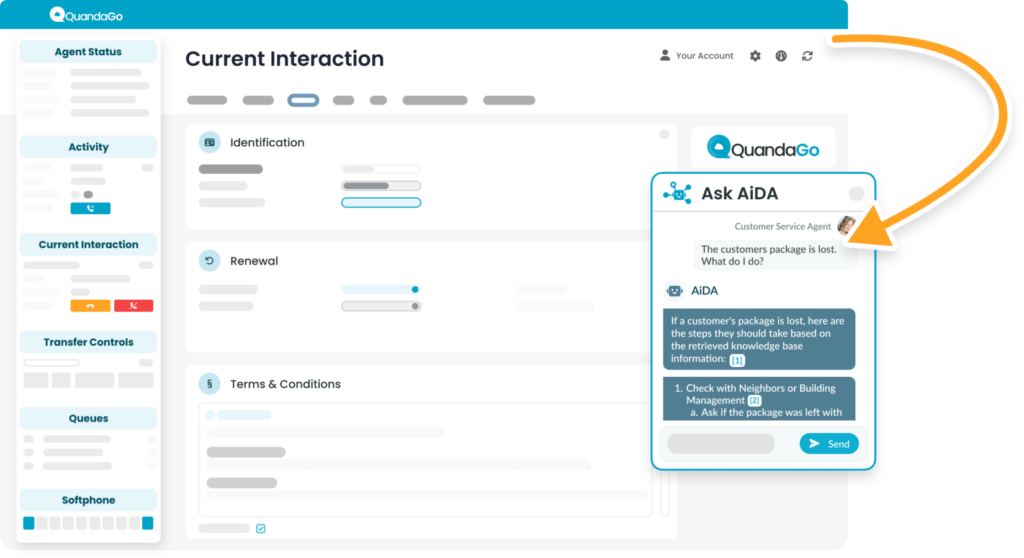Click the AiDA message input field
This screenshot has width=1024, height=558.
[721, 444]
